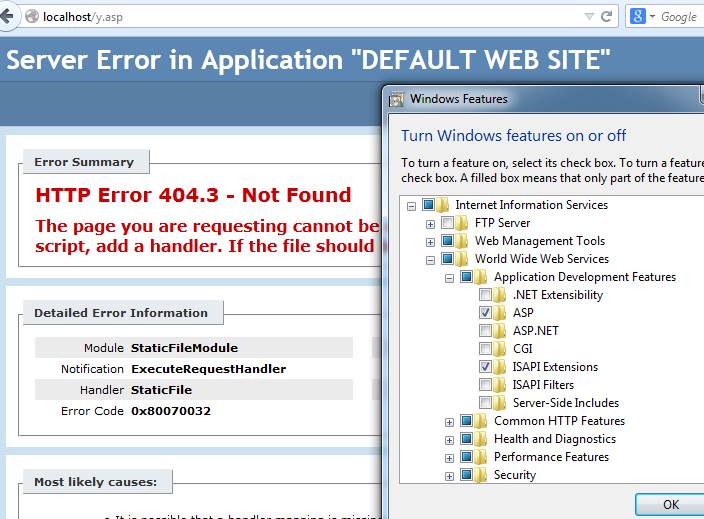Check the CGI feature checkbox
704x519 pixels.
tap(485, 349)
